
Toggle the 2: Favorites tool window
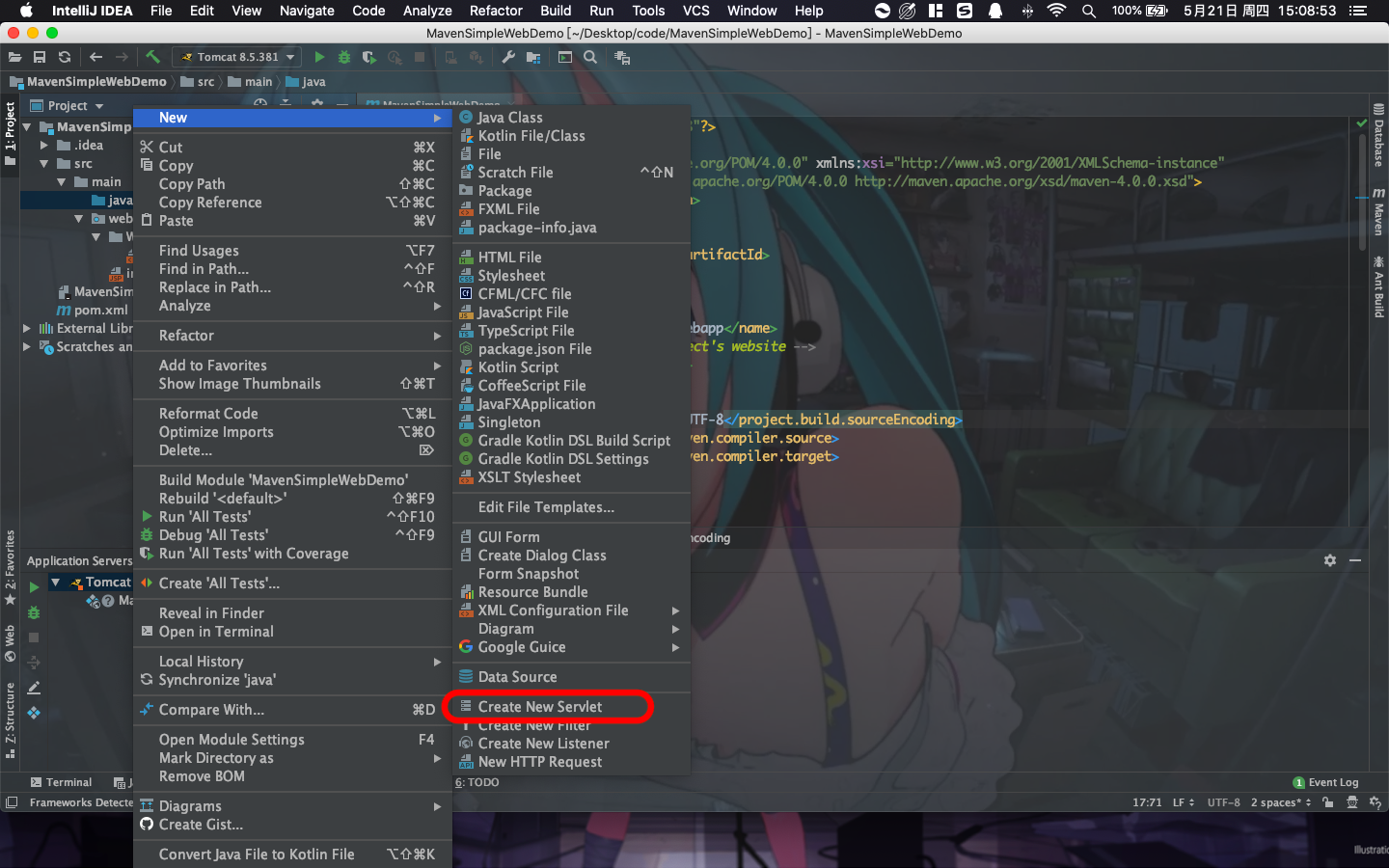10,568
